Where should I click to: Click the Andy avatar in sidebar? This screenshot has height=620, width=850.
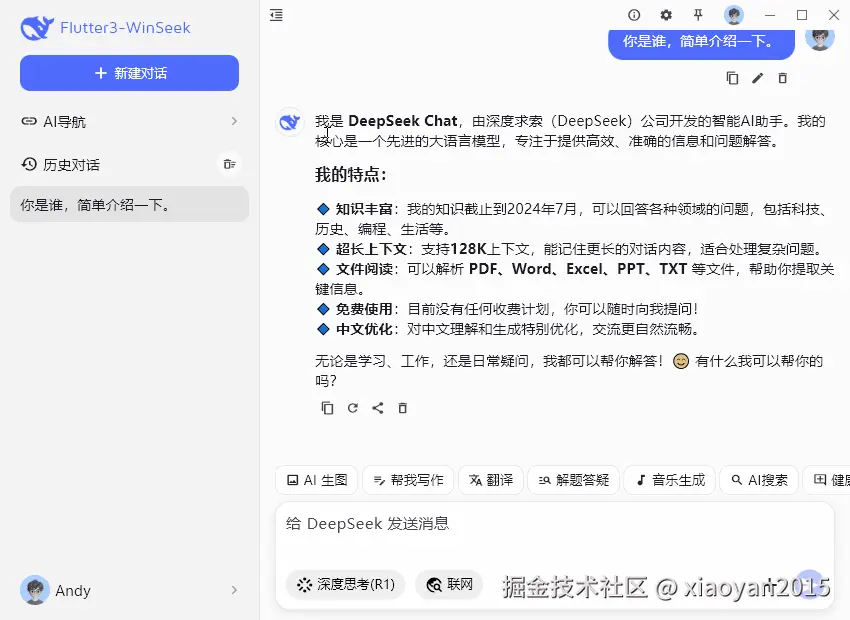(x=35, y=590)
